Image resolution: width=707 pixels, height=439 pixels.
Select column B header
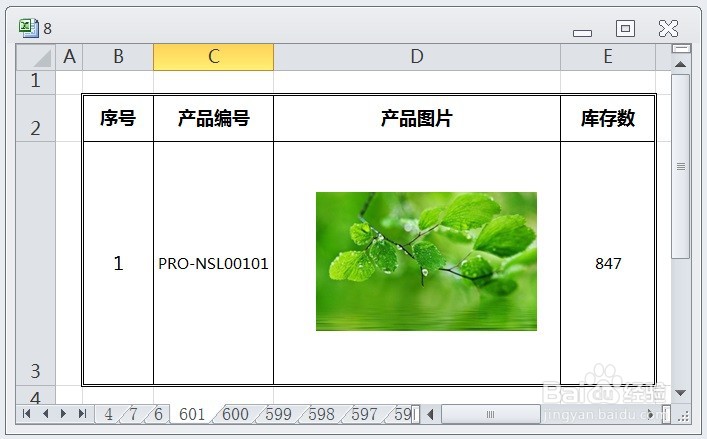tap(118, 57)
